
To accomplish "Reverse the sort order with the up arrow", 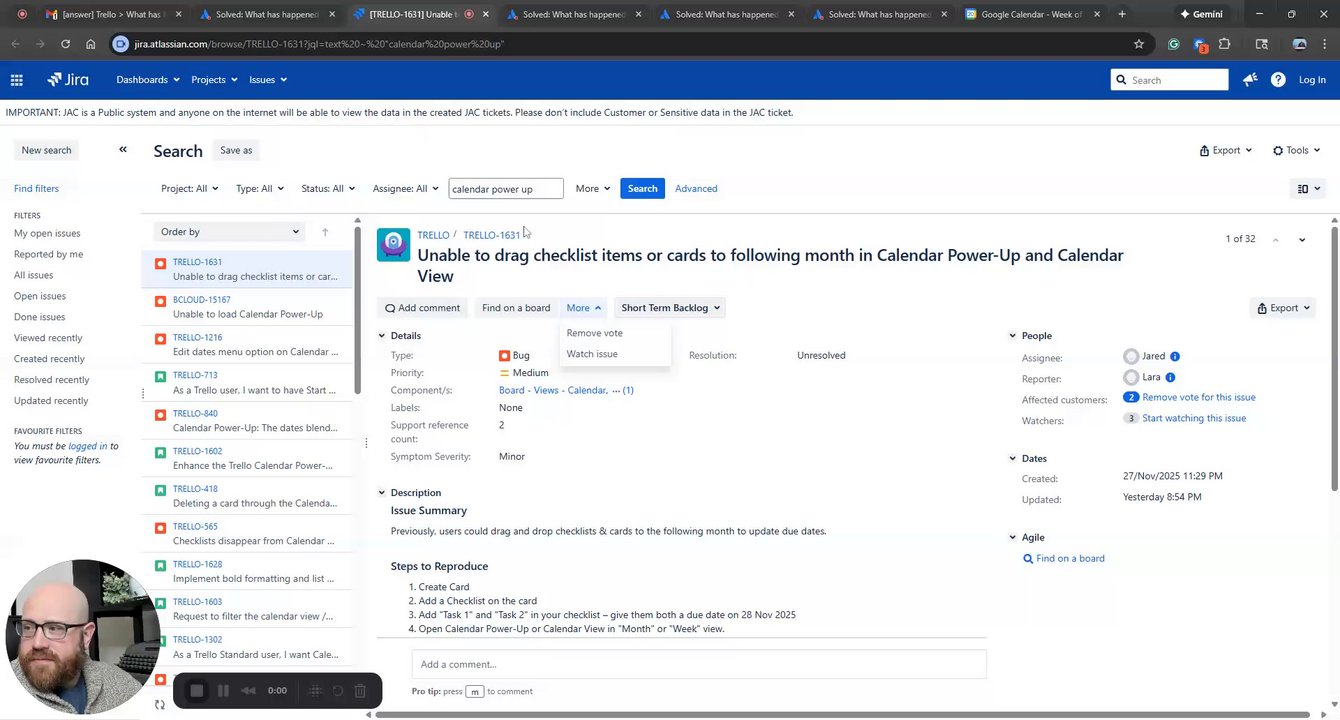I will point(325,232).
